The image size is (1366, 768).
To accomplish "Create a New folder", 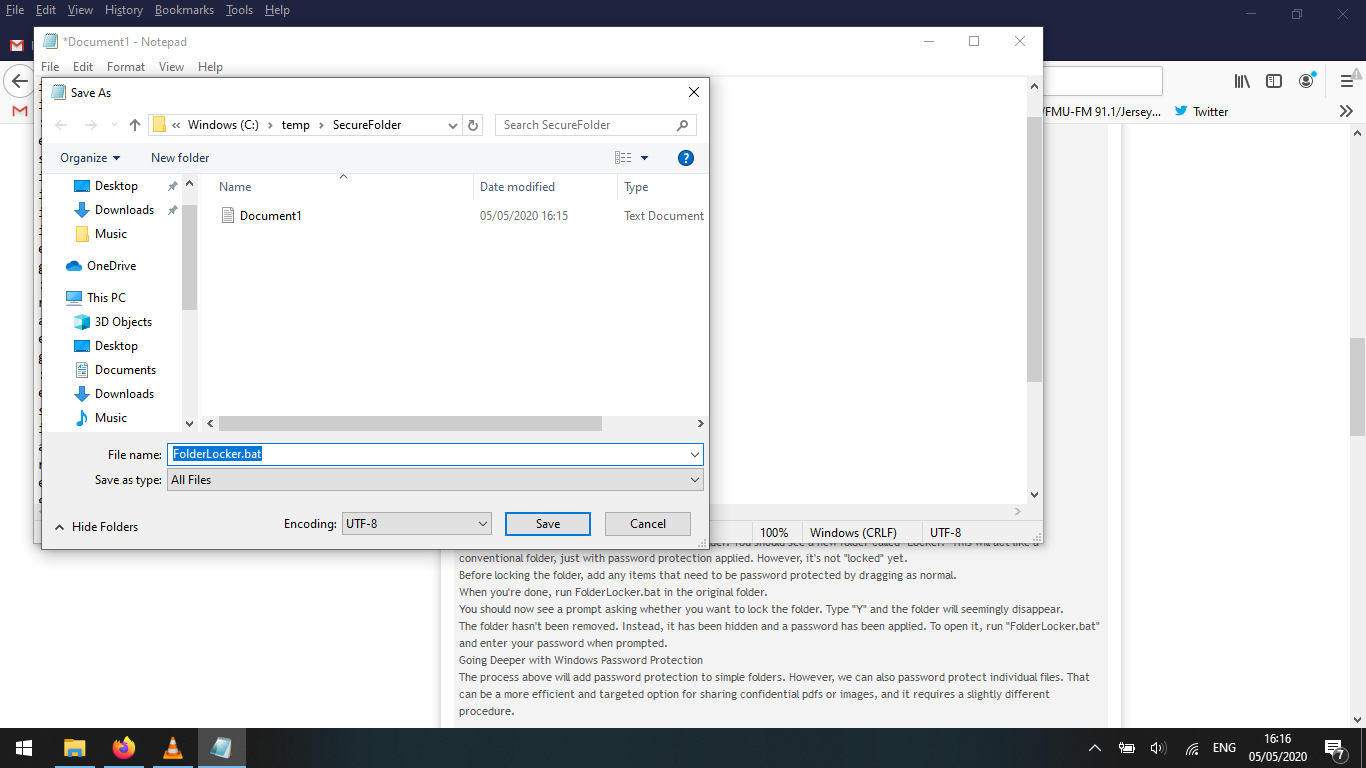I will (x=180, y=158).
